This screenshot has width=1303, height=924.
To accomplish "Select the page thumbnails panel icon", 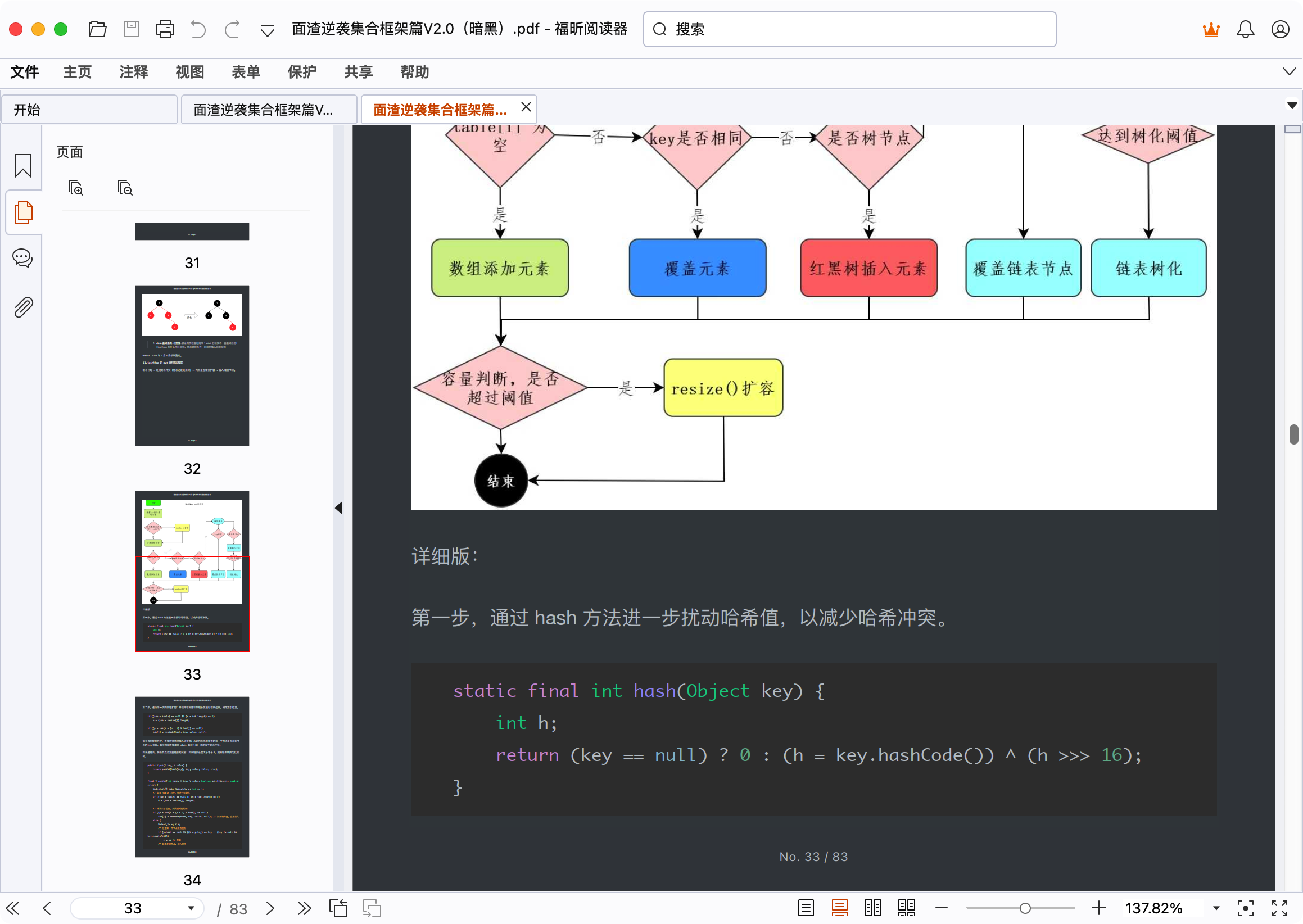I will click(22, 212).
